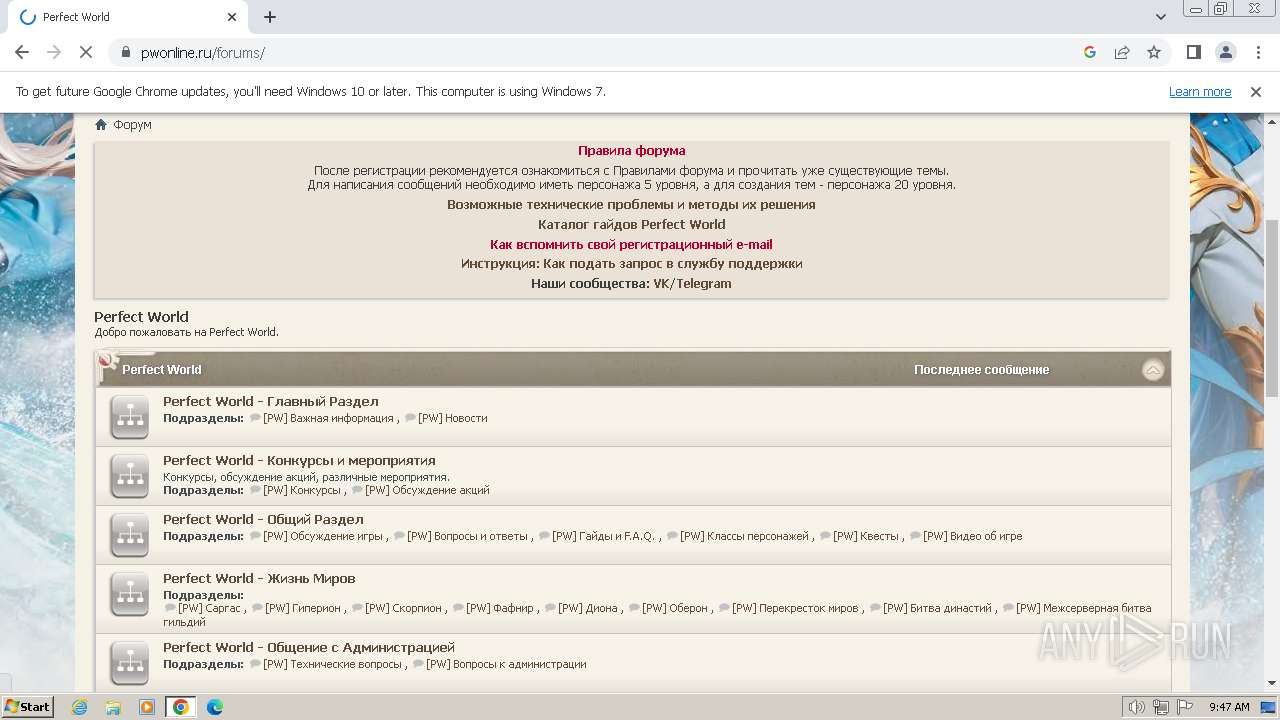Dismiss the Chrome update notification bar
This screenshot has width=1280, height=720.
point(1256,91)
